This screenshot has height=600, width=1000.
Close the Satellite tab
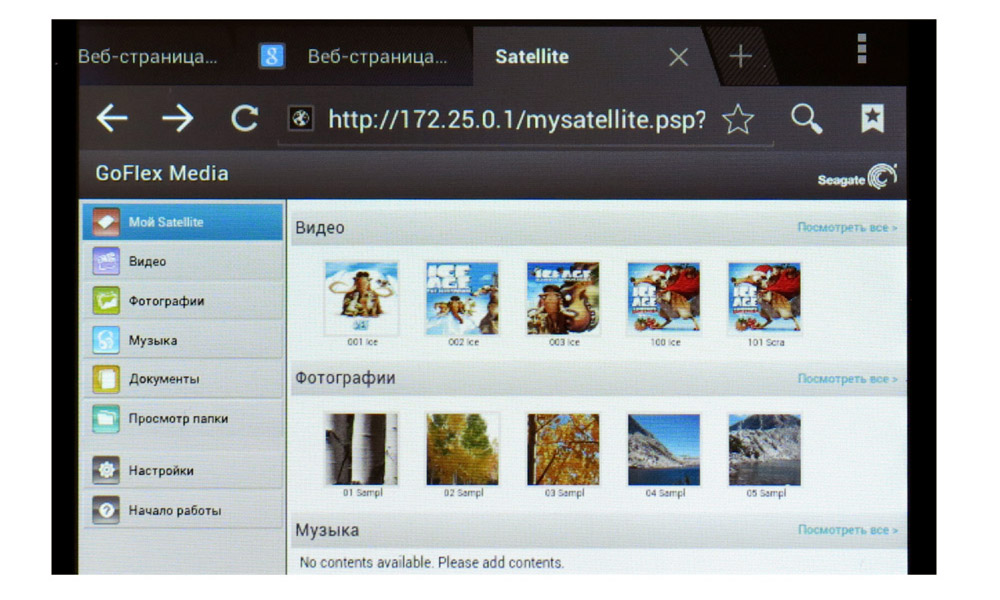678,57
